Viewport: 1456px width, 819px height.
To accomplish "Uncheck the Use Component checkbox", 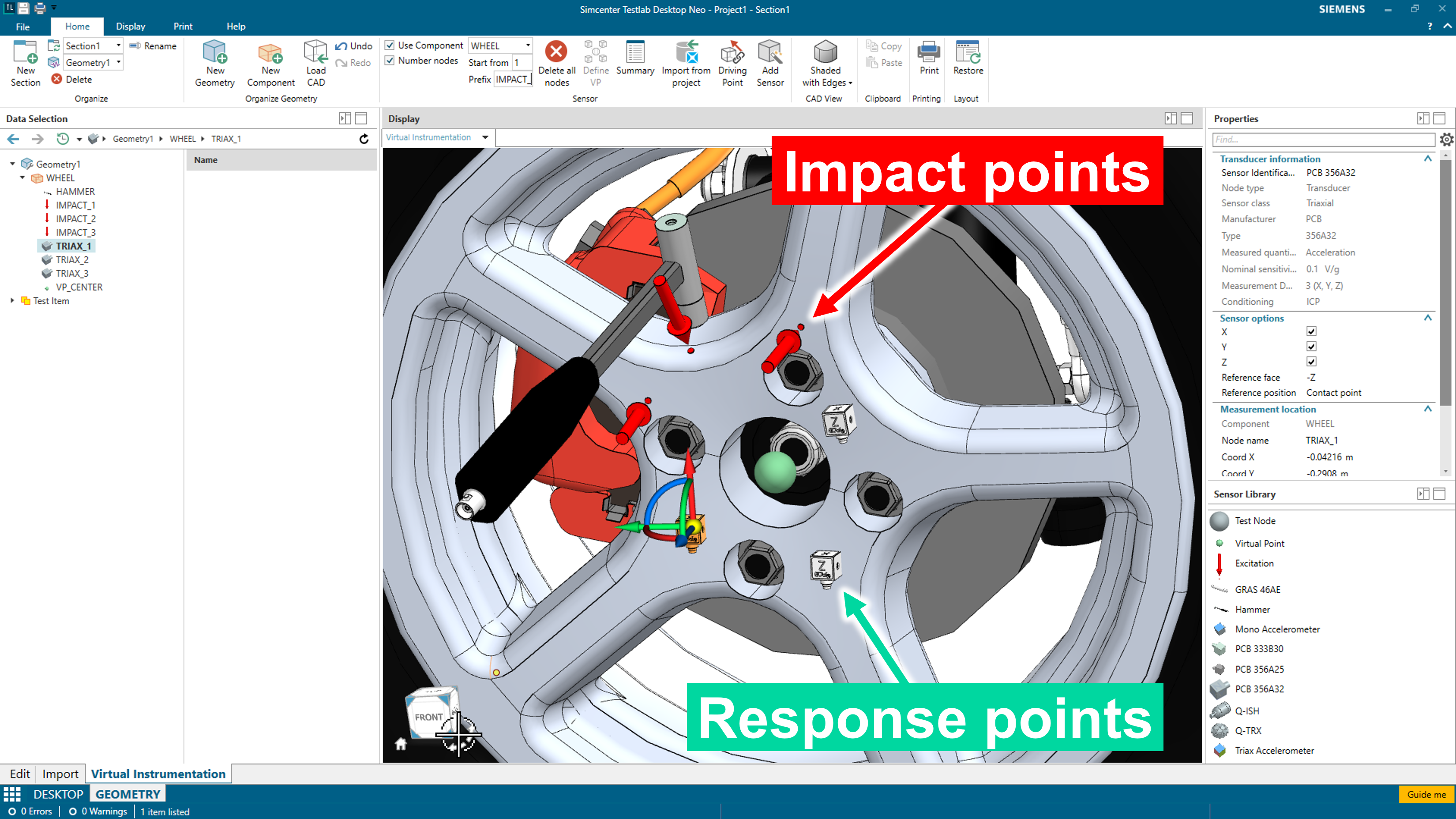I will 390,45.
